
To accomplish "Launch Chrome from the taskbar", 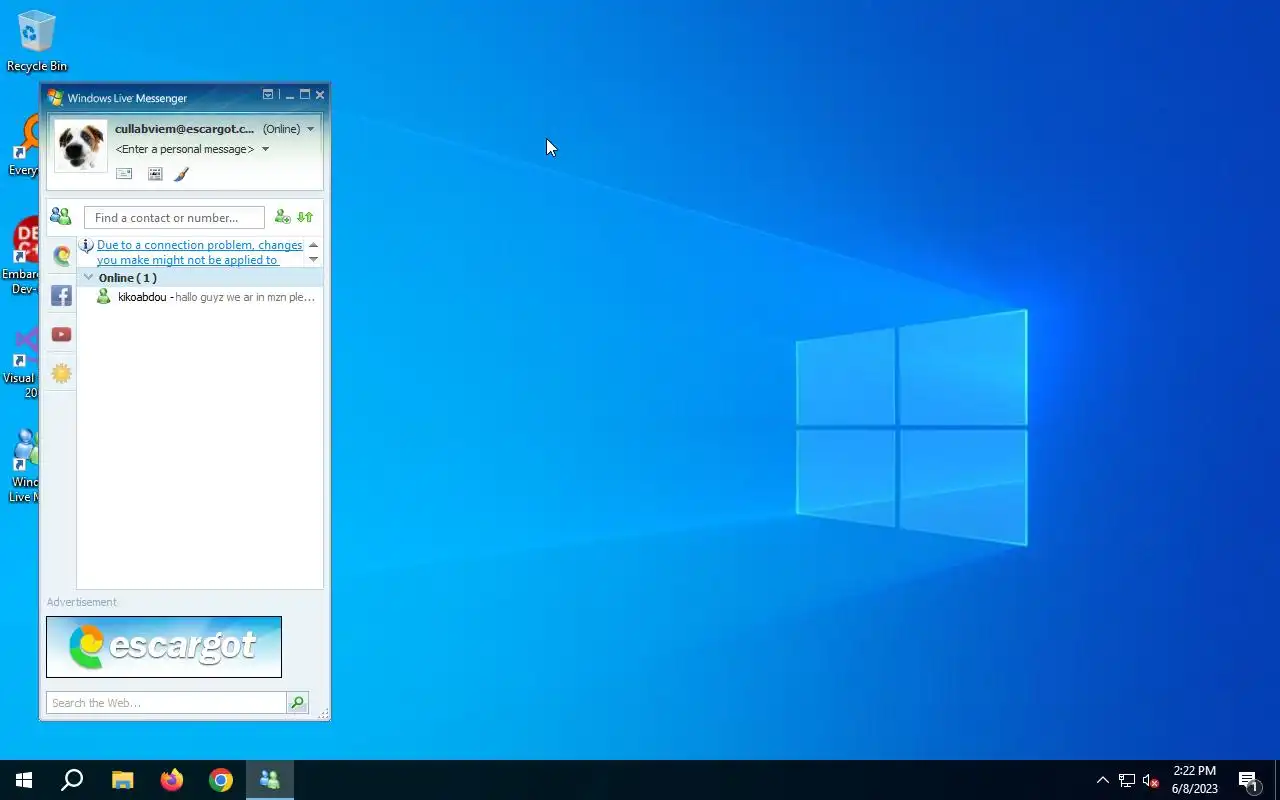I will tap(221, 780).
